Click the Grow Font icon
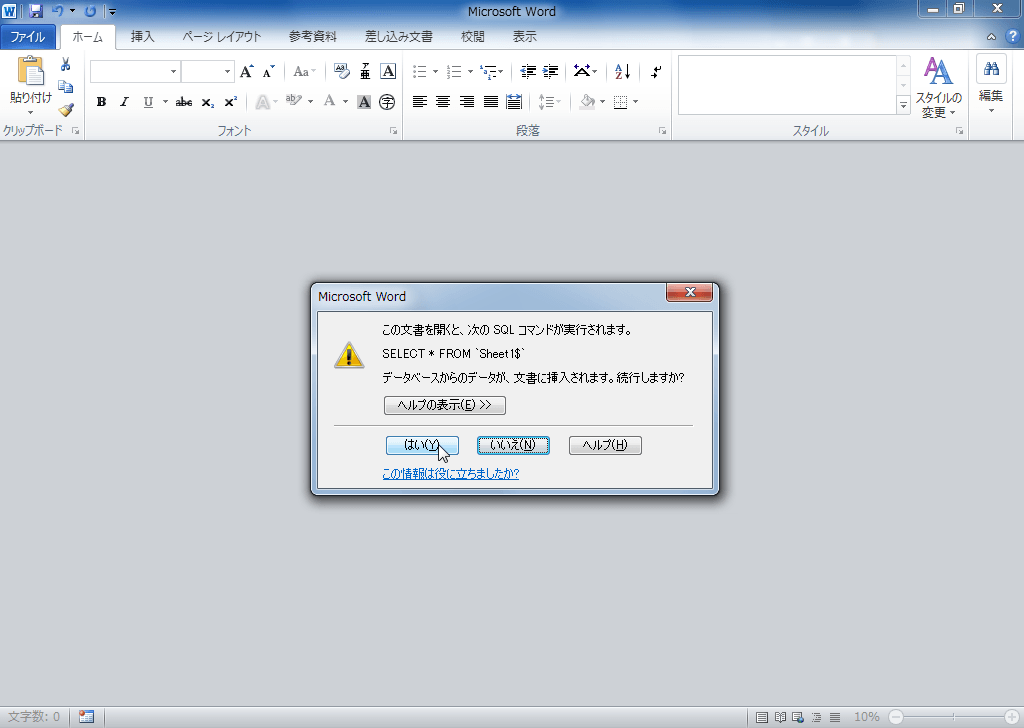1024x728 pixels. tap(246, 71)
